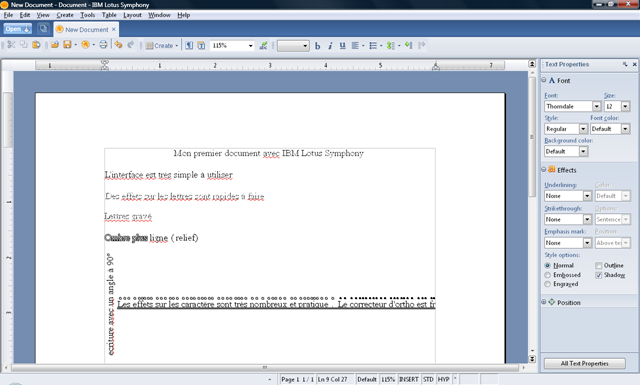Open the Layout menu

coord(132,15)
